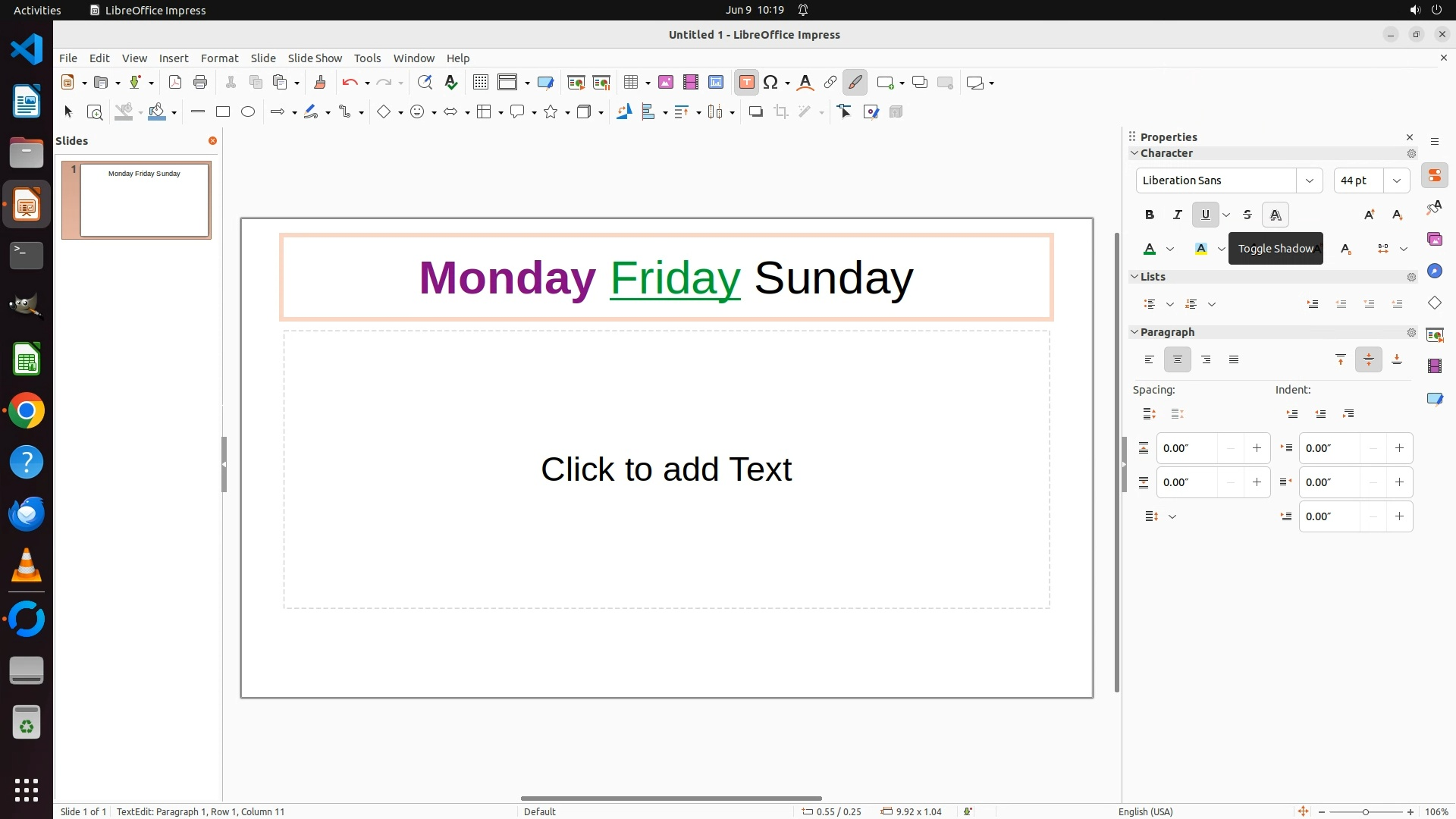Click the Export as PDF icon
The image size is (1456, 819).
coord(175,83)
